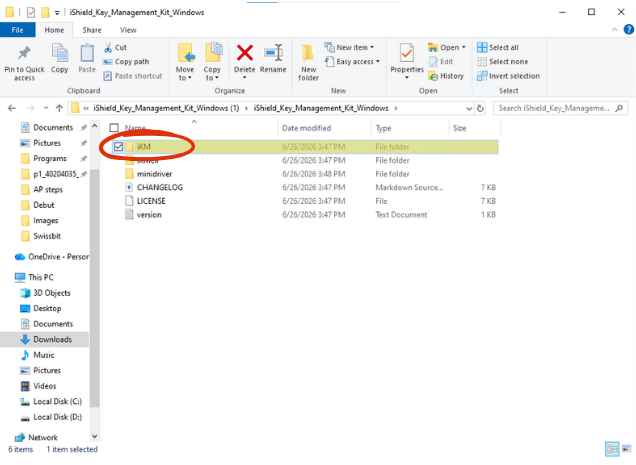This screenshot has width=636, height=465.
Task: Click iShield_Key_Management_Kit_Windows (1) in address bar
Action: pyautogui.click(x=166, y=108)
